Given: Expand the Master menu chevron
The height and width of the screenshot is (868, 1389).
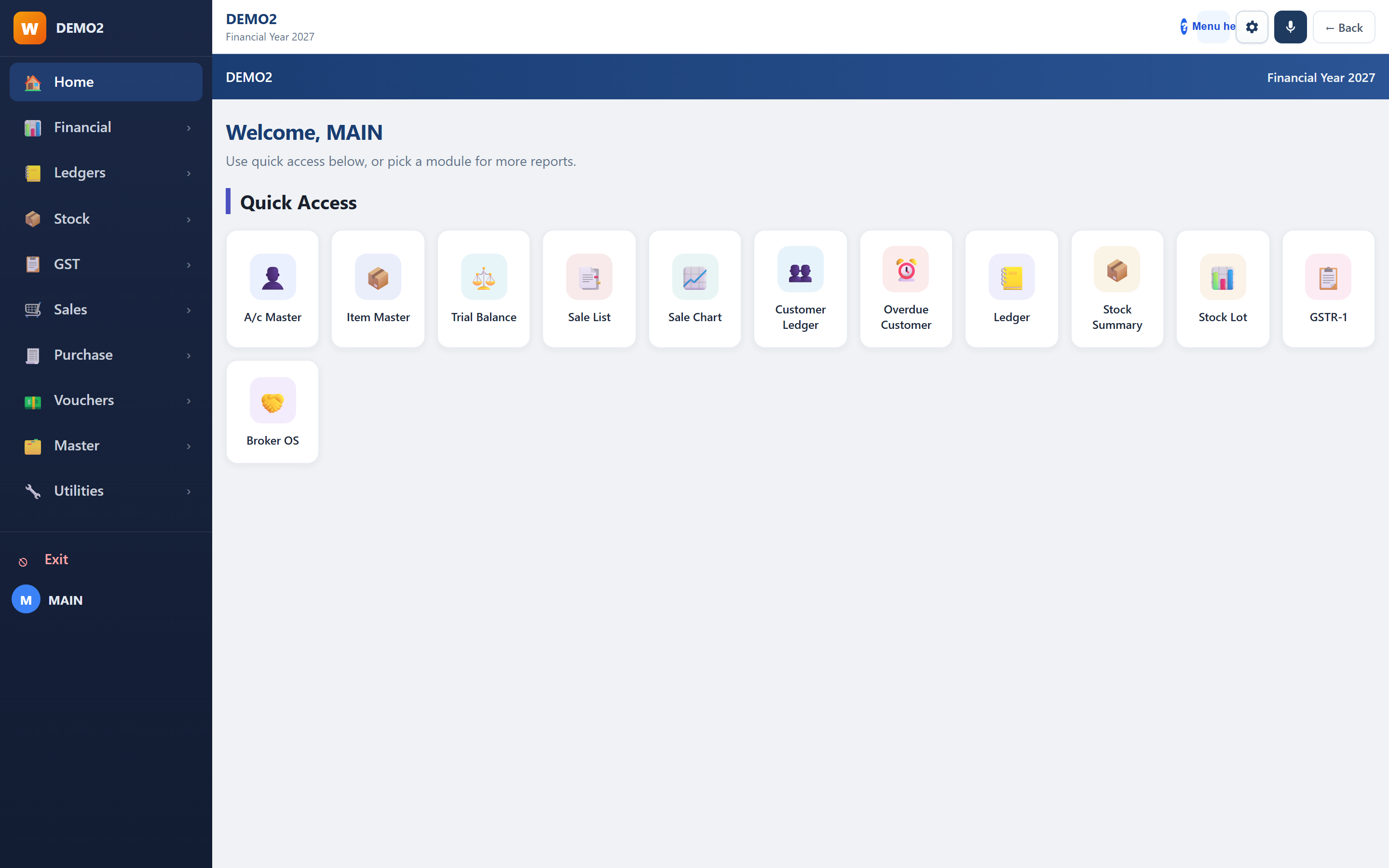Looking at the screenshot, I should 189,446.
